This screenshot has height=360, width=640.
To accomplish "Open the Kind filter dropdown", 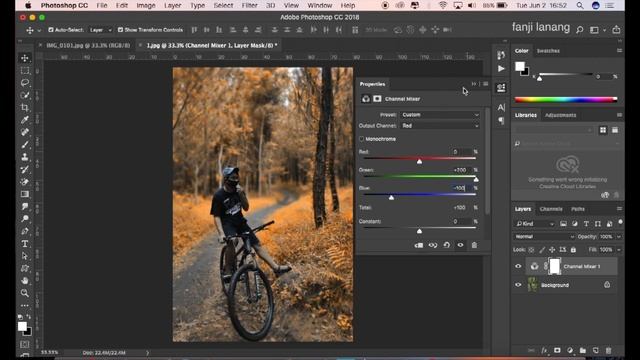I will coord(534,224).
